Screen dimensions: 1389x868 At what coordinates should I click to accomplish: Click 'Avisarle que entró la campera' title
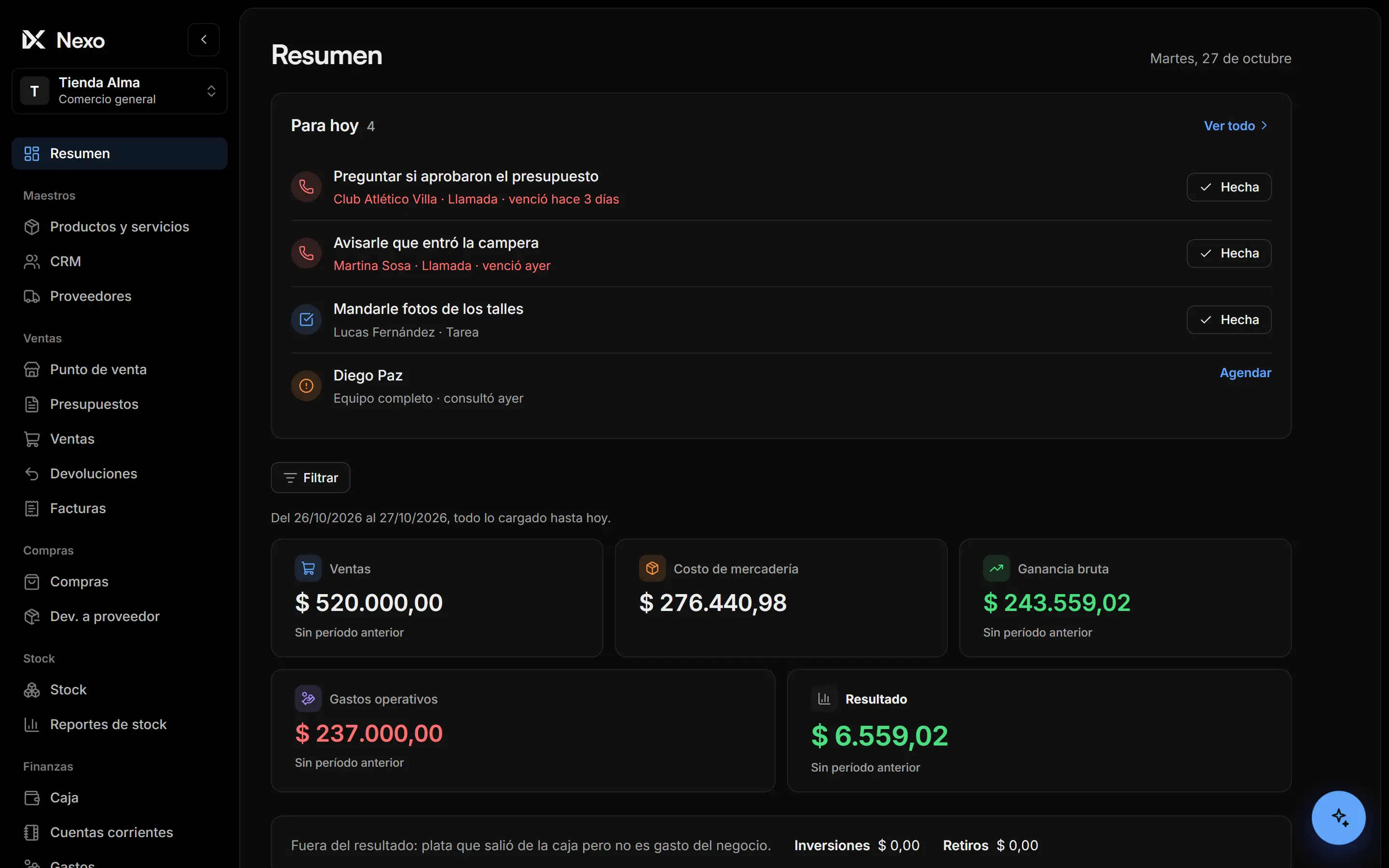[436, 243]
